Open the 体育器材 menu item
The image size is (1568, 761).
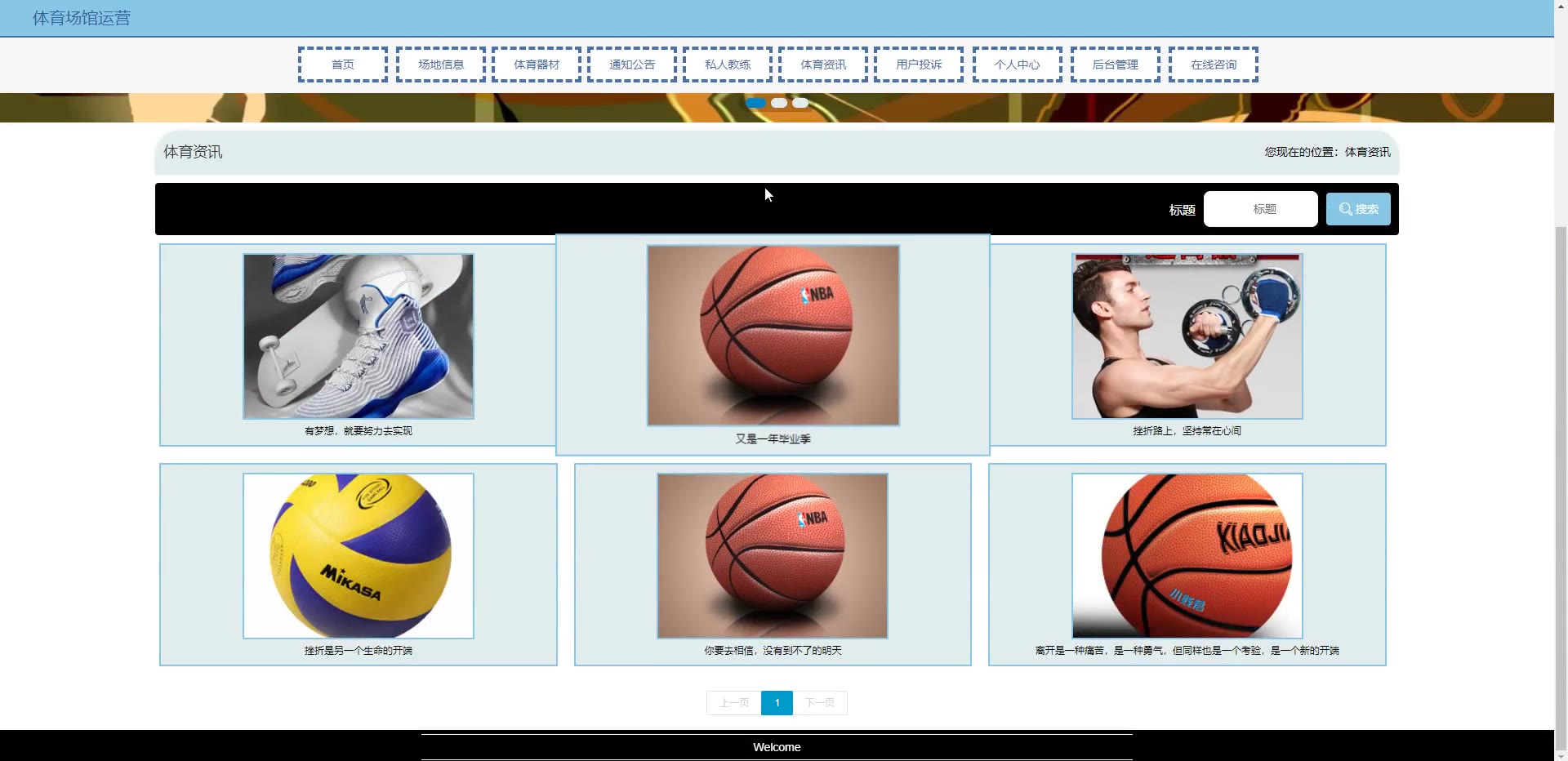coord(537,65)
